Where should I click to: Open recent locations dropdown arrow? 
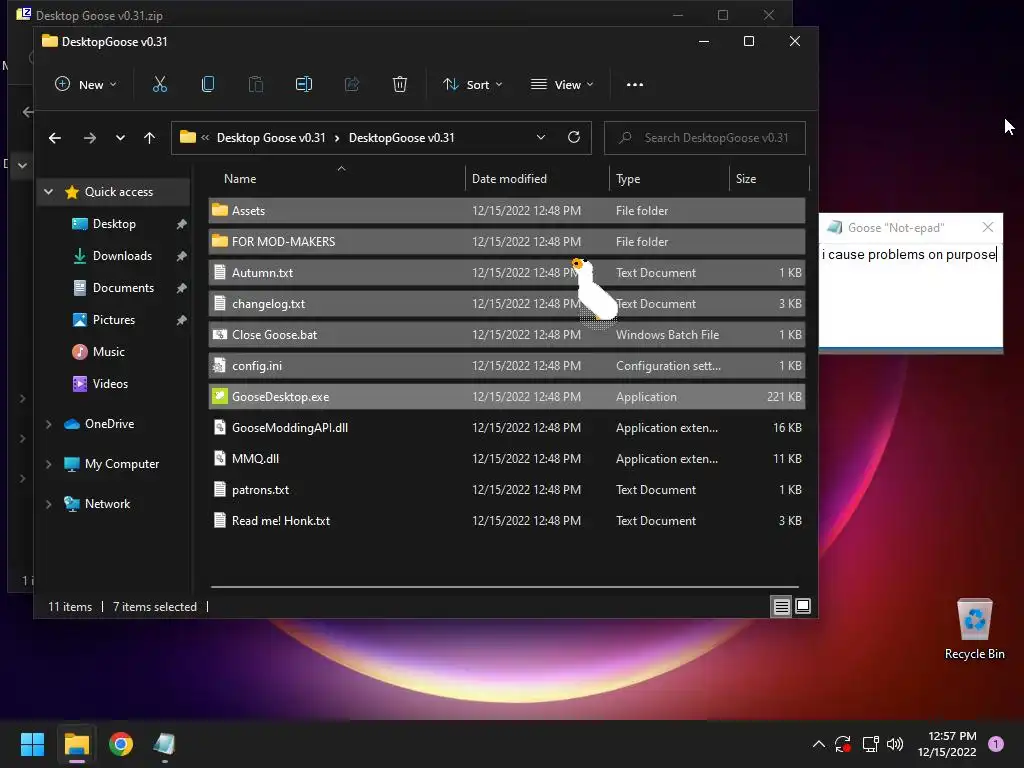(x=120, y=138)
